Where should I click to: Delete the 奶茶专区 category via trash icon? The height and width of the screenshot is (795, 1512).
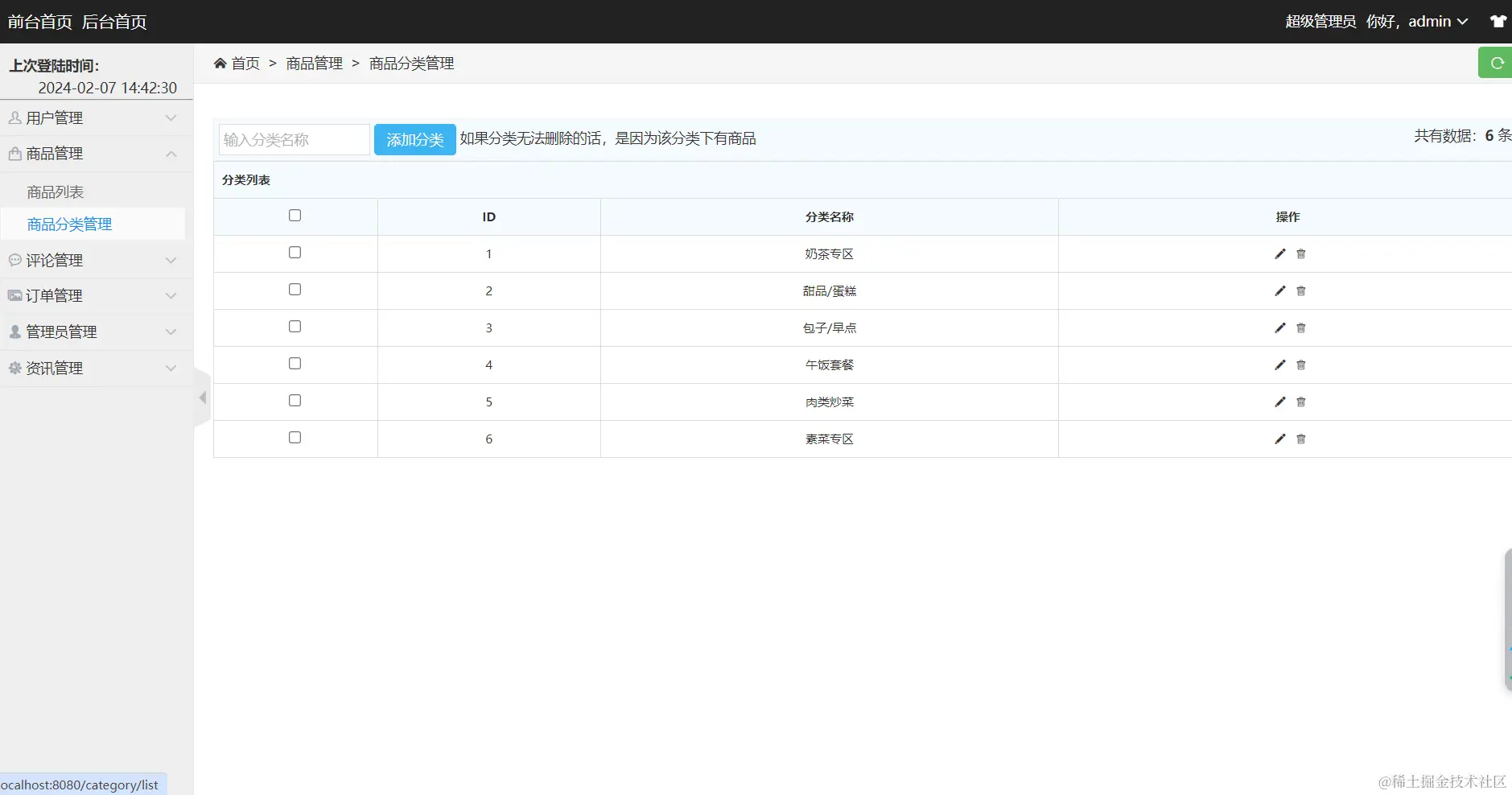tap(1301, 254)
